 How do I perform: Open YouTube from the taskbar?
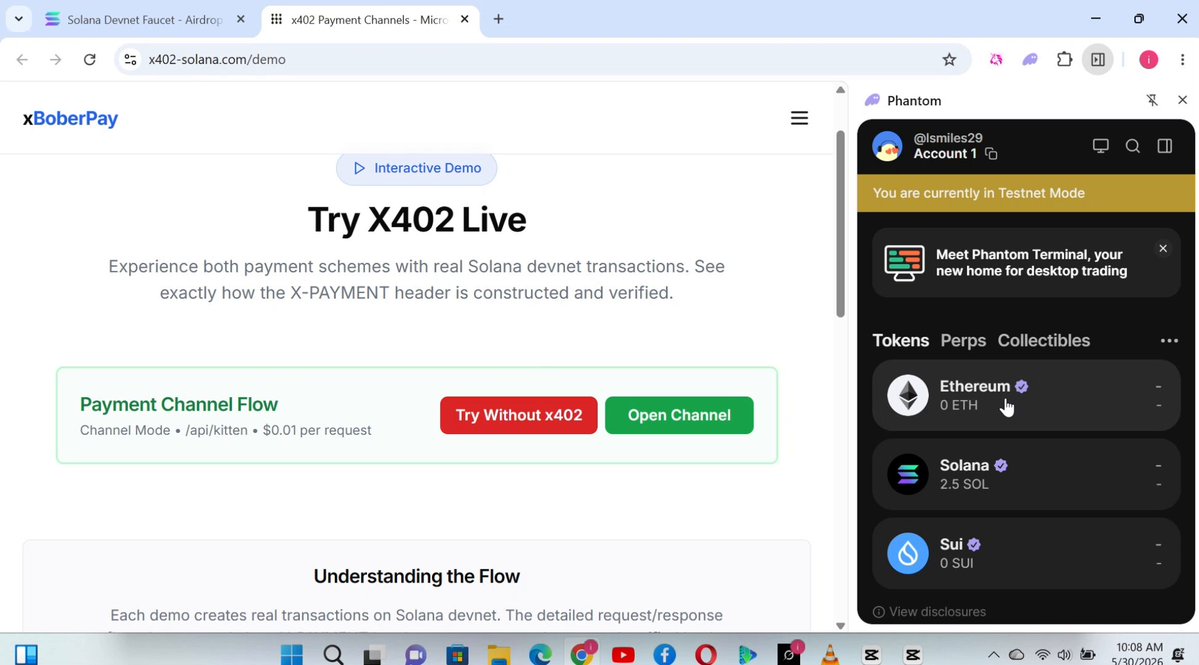click(x=623, y=654)
